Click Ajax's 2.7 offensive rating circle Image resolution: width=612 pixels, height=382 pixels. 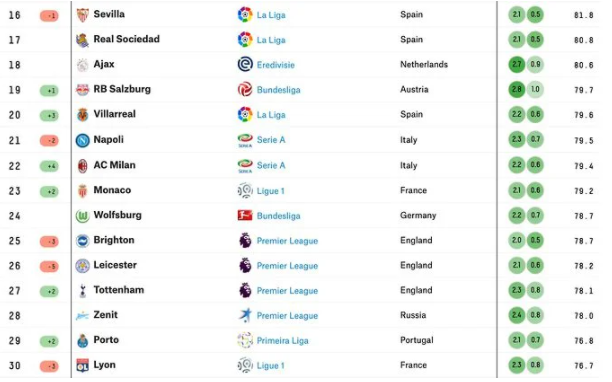(516, 64)
